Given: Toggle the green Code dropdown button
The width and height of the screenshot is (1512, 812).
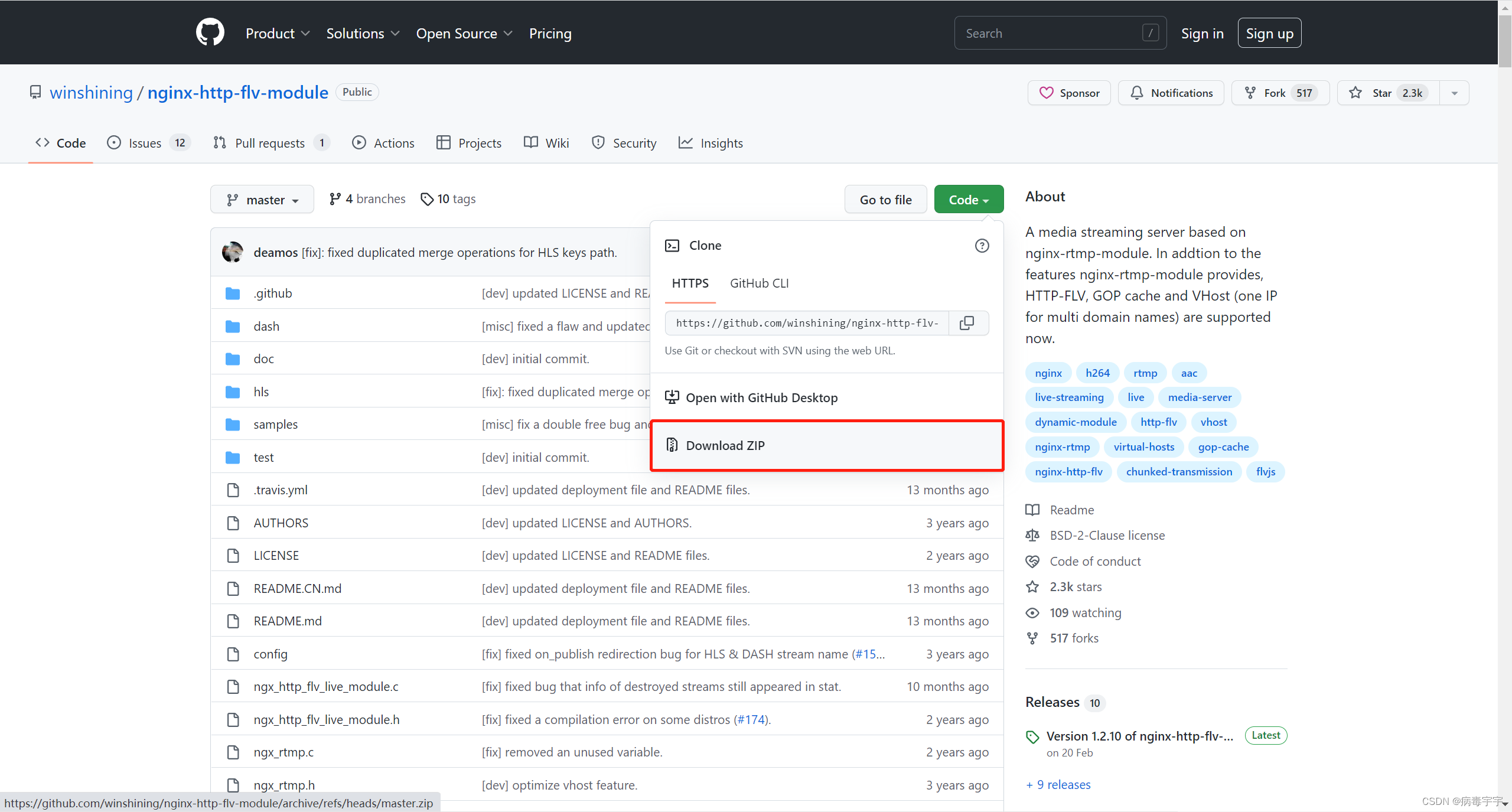Looking at the screenshot, I should click(x=969, y=200).
